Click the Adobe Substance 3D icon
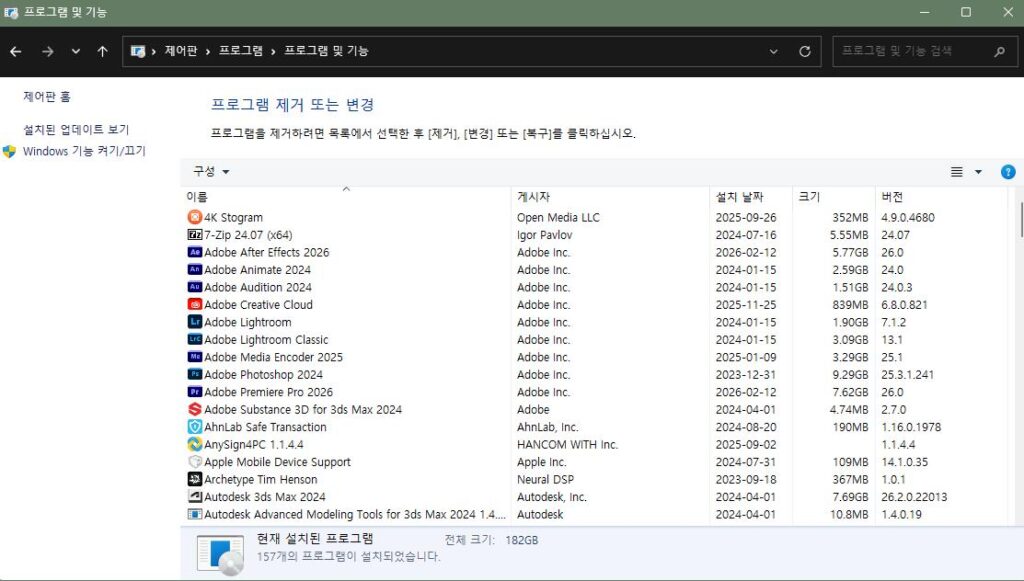This screenshot has width=1024, height=581. coord(195,409)
